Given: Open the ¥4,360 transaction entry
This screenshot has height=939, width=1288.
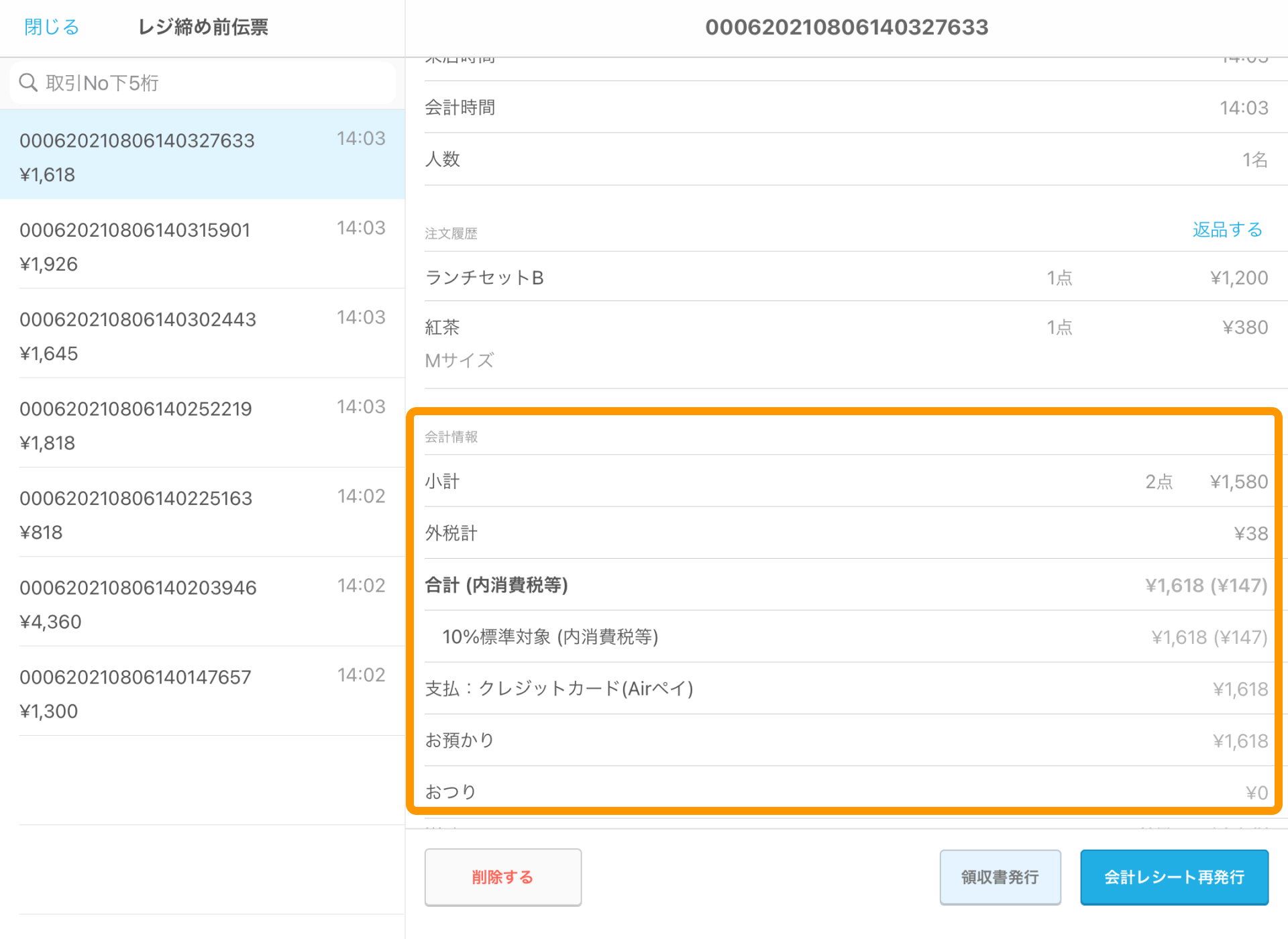Looking at the screenshot, I should click(x=201, y=604).
